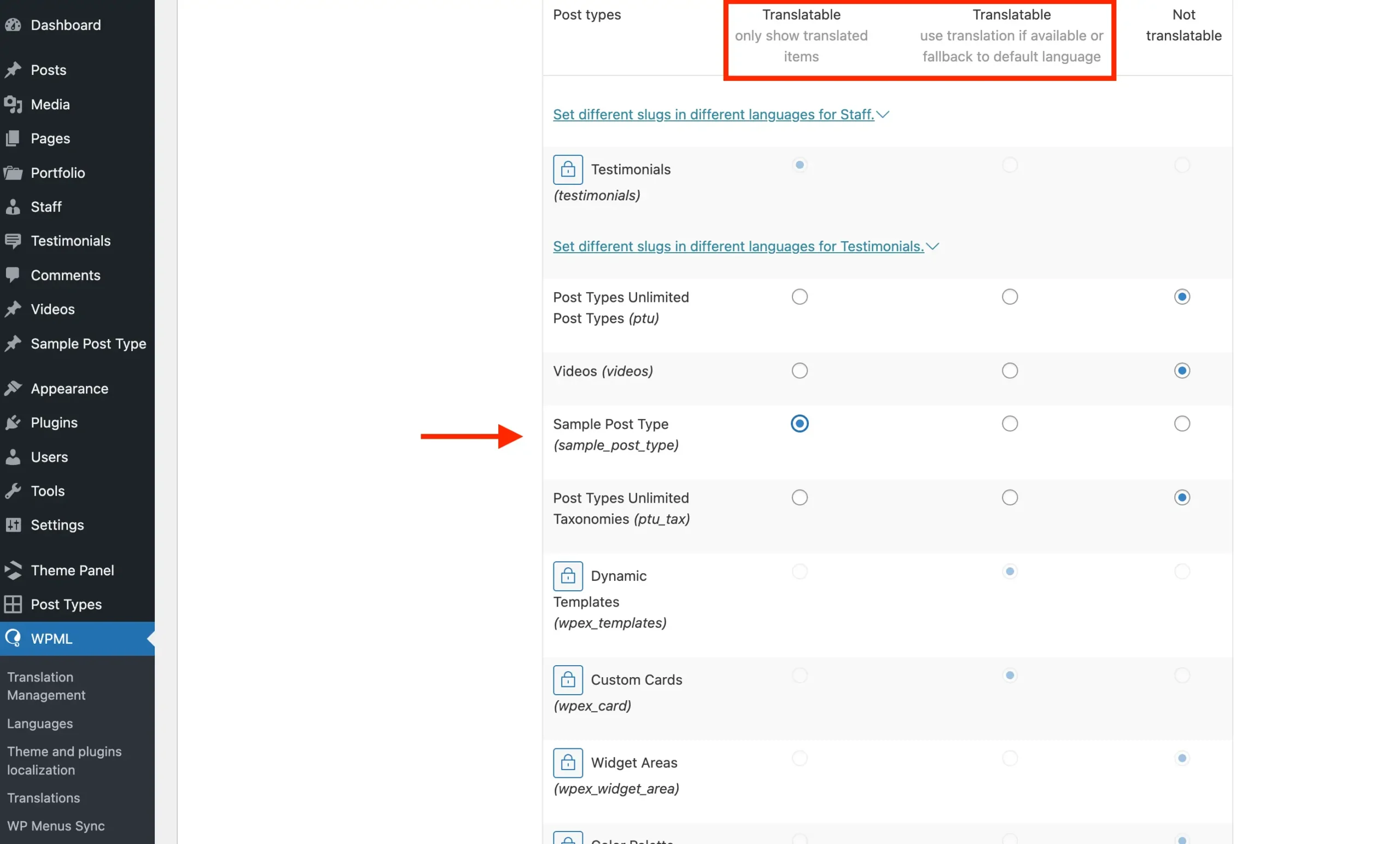The image size is (1400, 844).
Task: Open Translations submenu item
Action: 44,798
